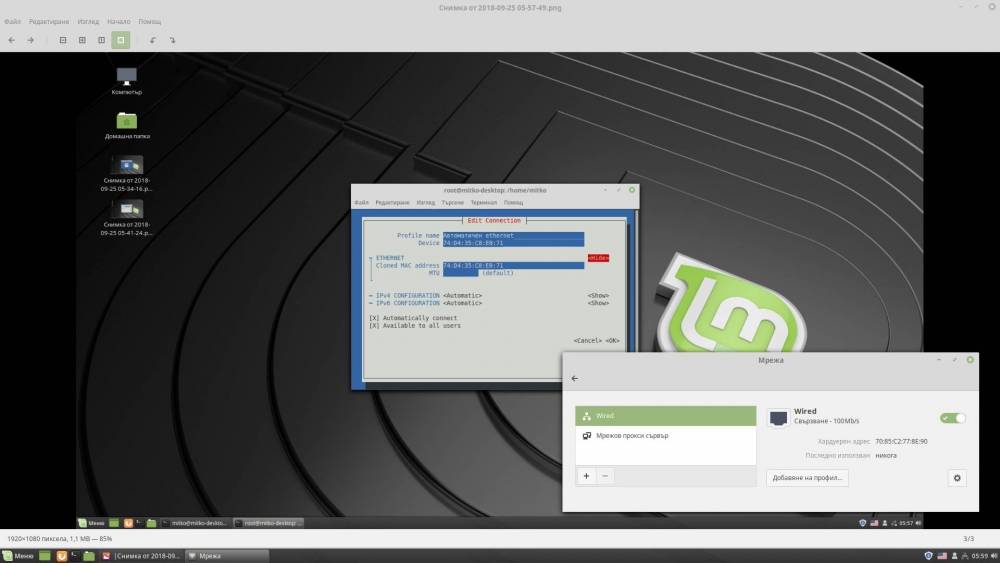Click plus button to add connection
1000x563 pixels.
pos(586,476)
